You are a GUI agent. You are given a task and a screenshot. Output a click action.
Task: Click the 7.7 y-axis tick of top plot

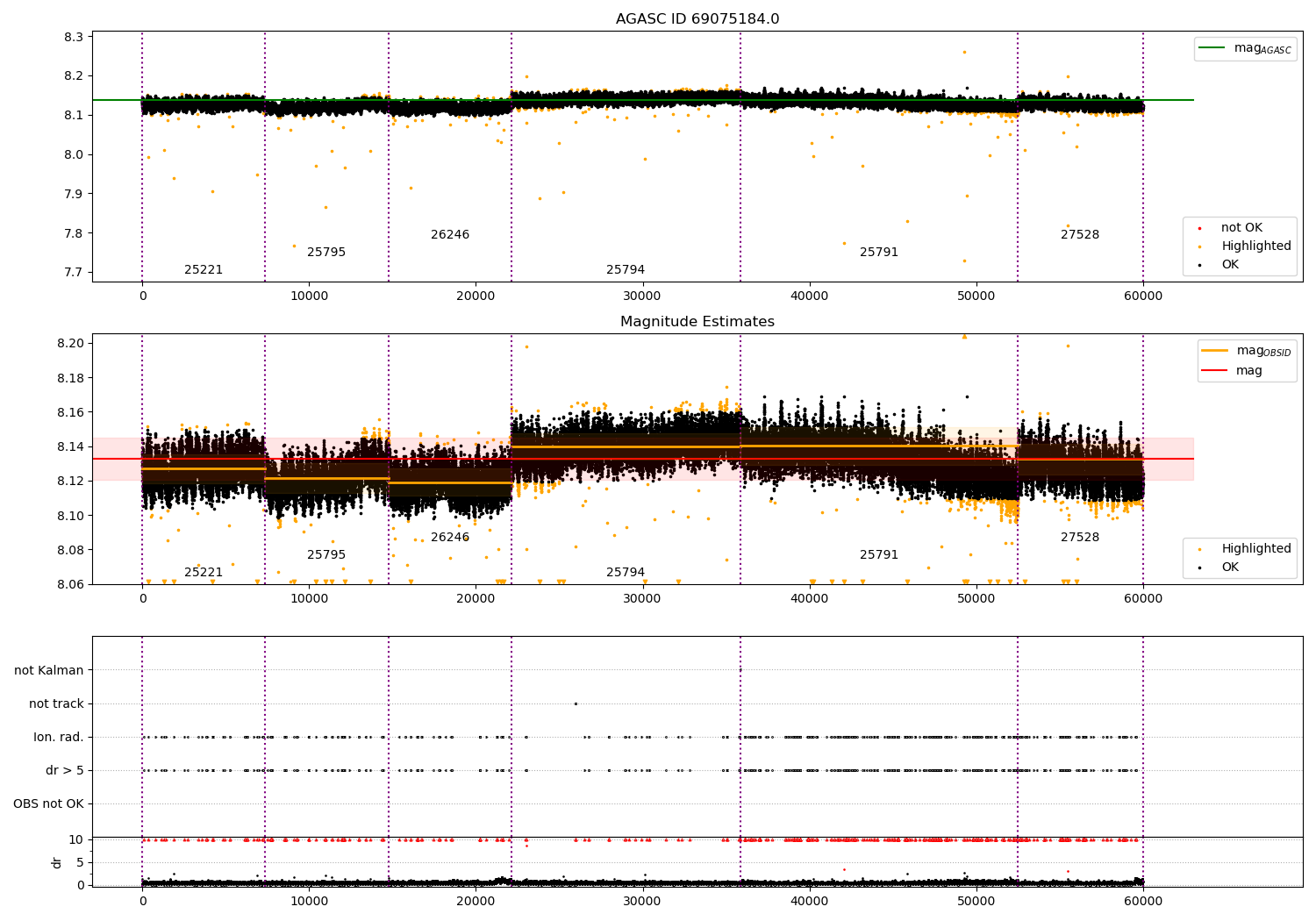pyautogui.click(x=74, y=273)
